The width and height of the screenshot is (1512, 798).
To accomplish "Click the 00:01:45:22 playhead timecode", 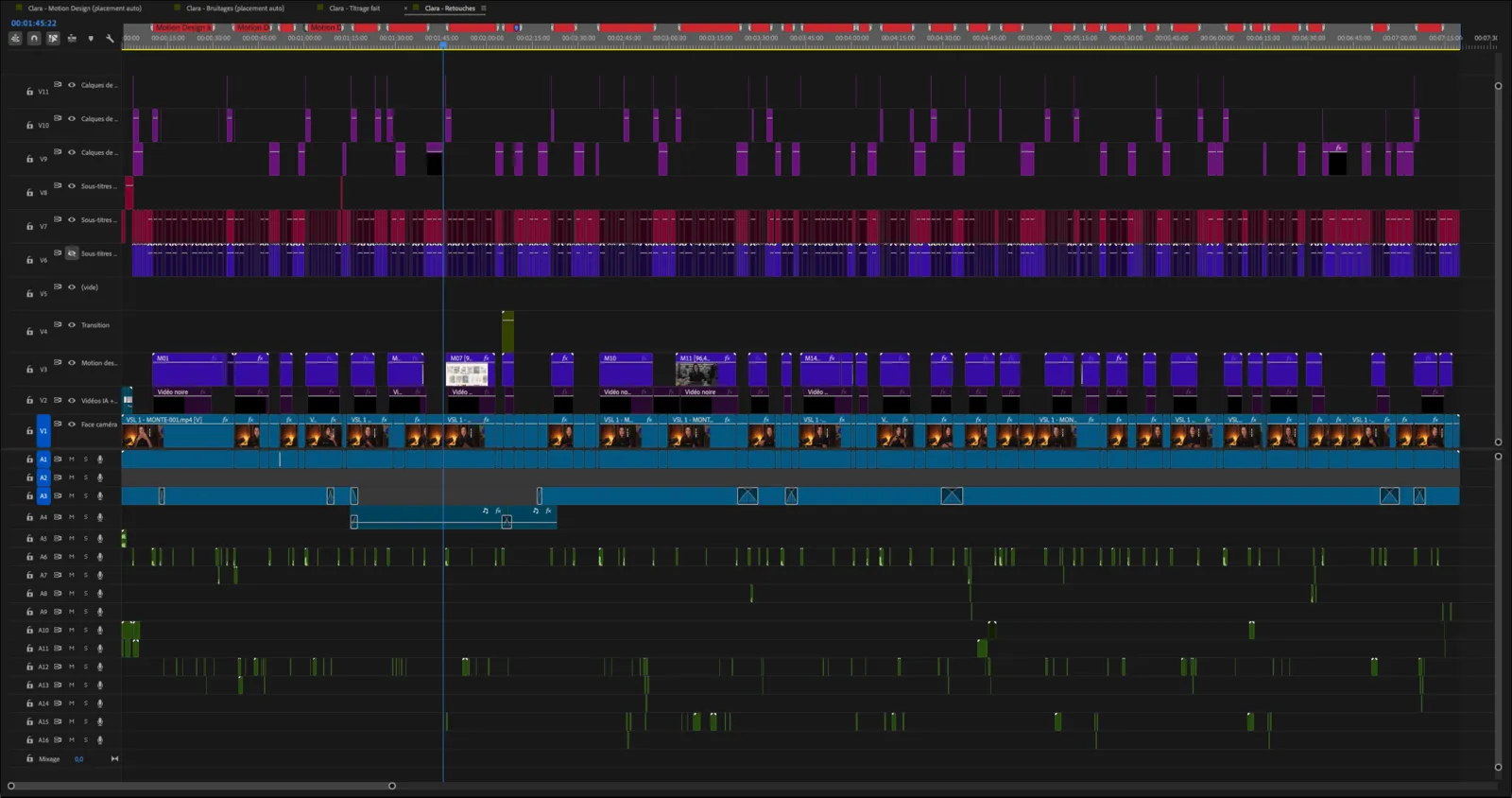I will pyautogui.click(x=34, y=23).
